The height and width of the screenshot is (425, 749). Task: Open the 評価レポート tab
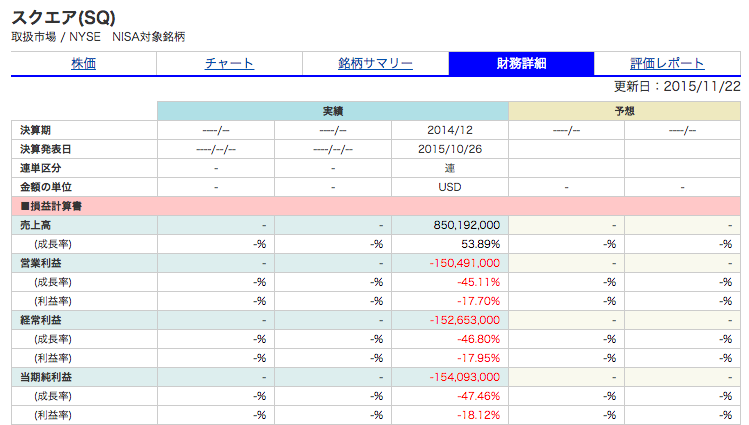667,64
